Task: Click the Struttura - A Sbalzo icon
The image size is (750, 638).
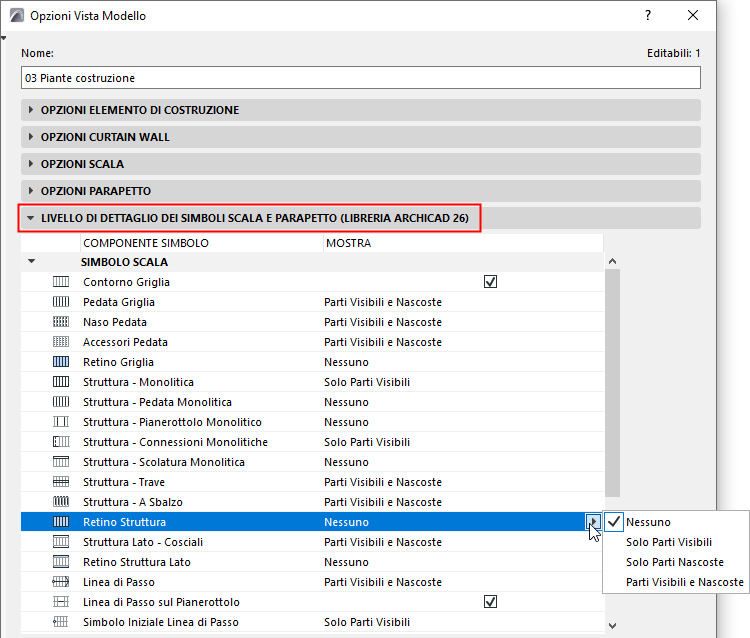Action: tap(61, 502)
